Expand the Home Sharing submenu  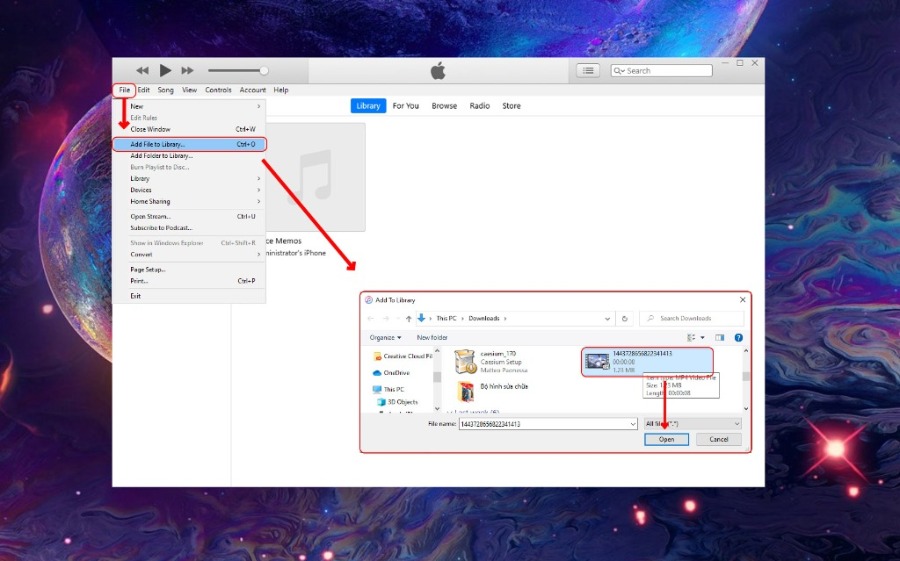[189, 202]
